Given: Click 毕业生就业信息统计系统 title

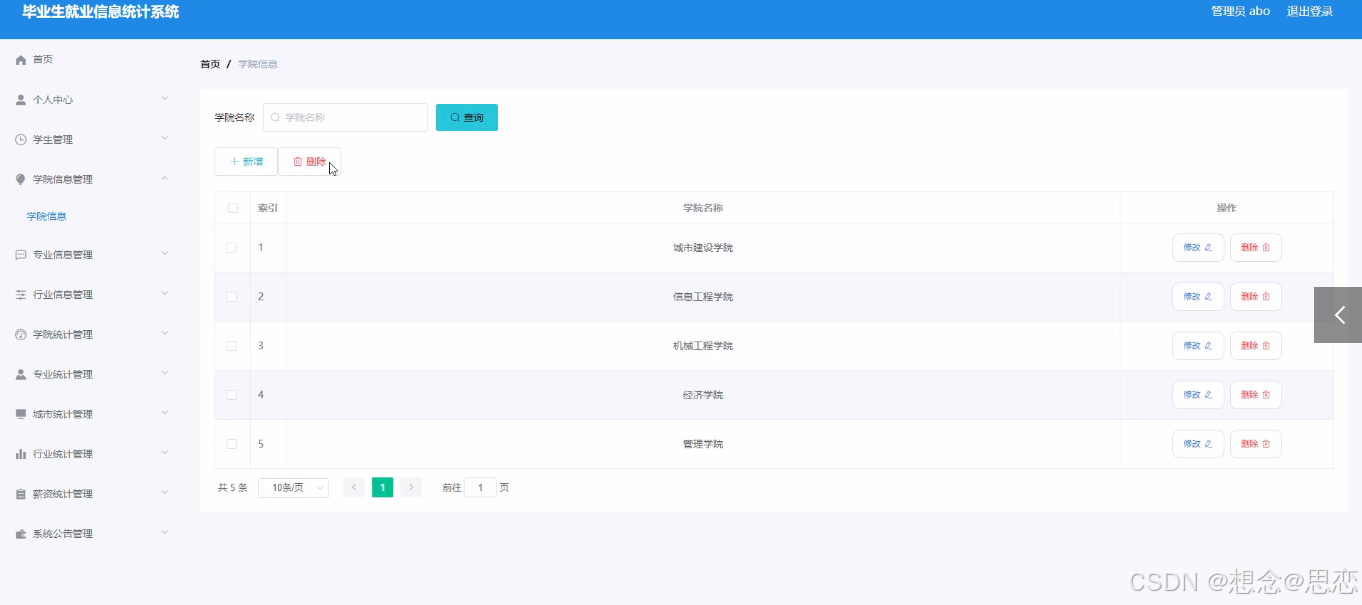Looking at the screenshot, I should pyautogui.click(x=101, y=12).
